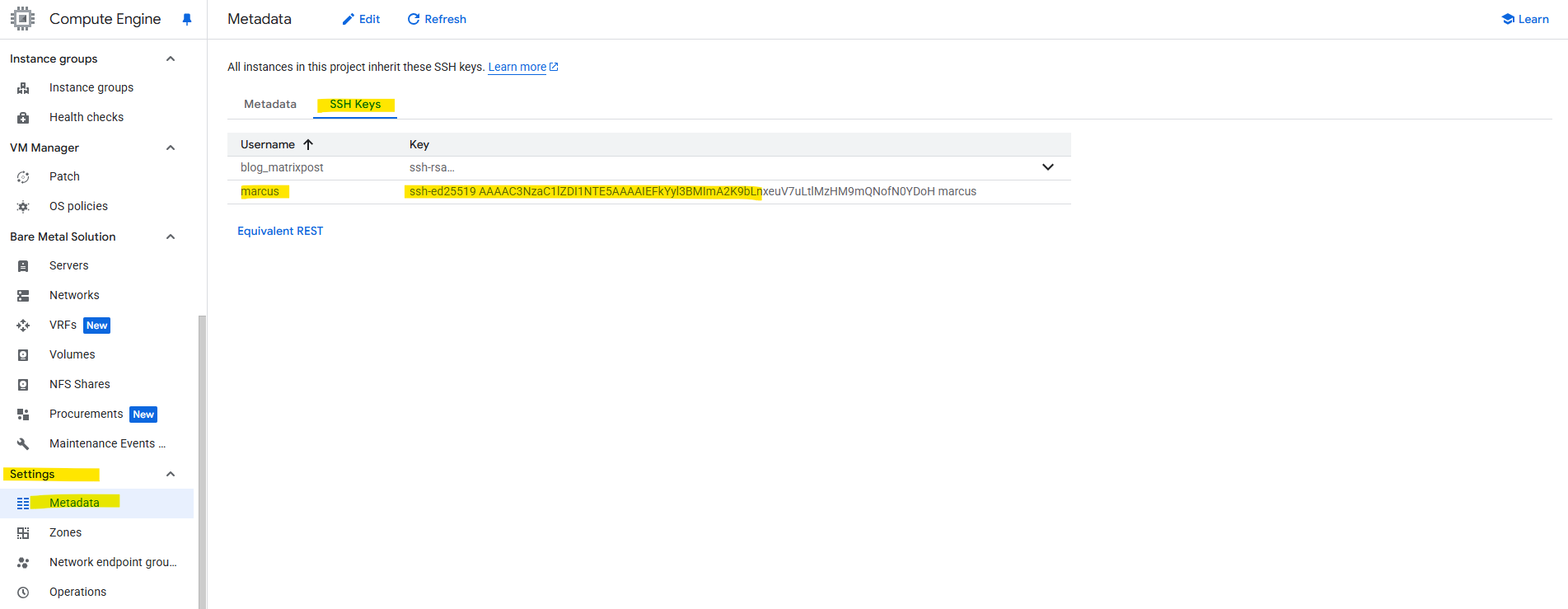Select the blog_matrixpost username cell
Image resolution: width=1568 pixels, height=609 pixels.
tap(282, 167)
